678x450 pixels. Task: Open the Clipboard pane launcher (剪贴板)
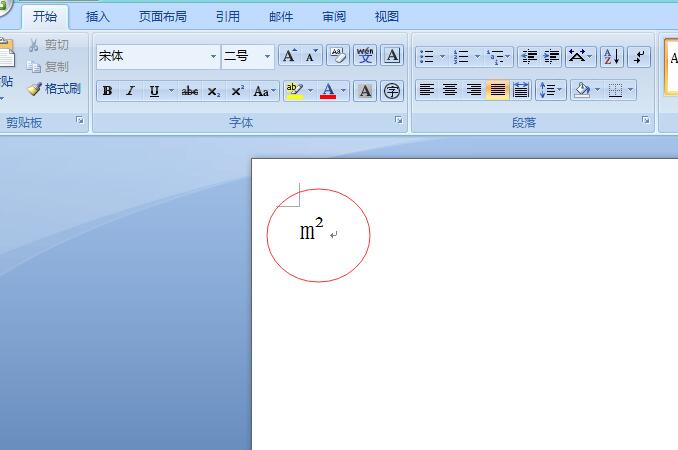click(80, 120)
